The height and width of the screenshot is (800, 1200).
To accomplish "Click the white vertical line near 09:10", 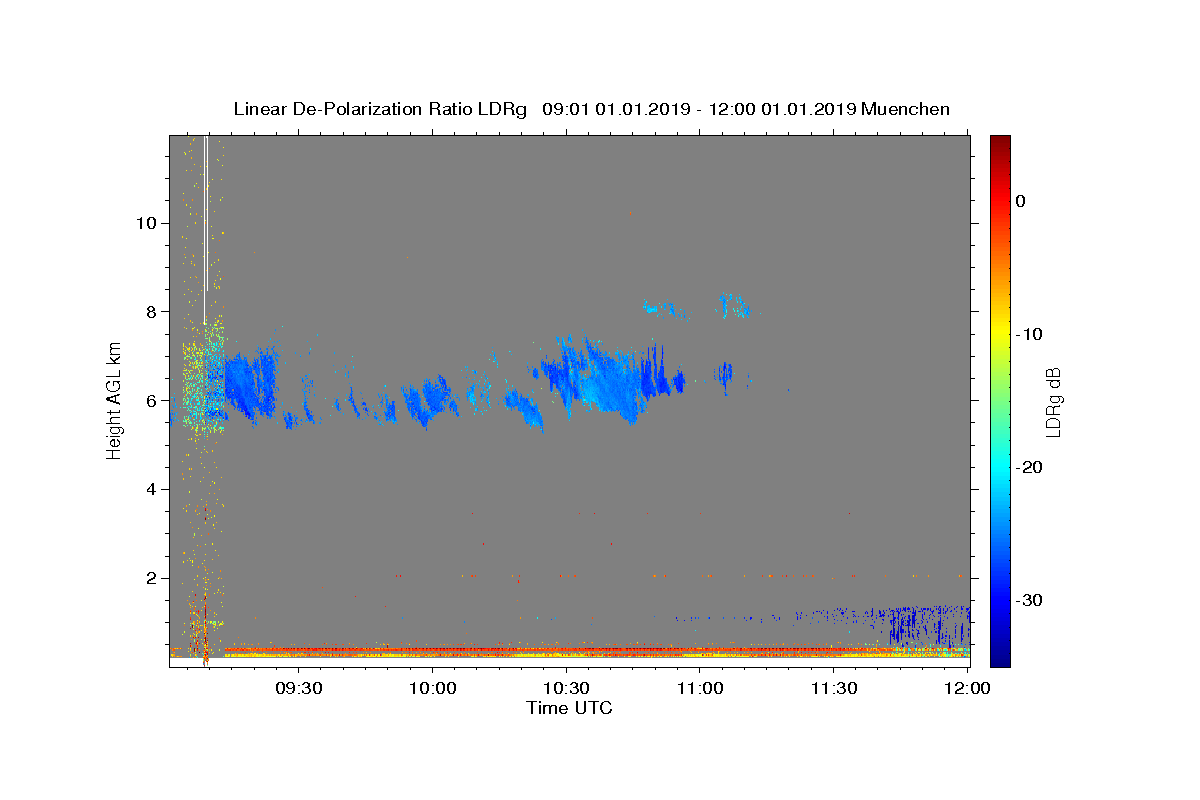I will tap(206, 230).
